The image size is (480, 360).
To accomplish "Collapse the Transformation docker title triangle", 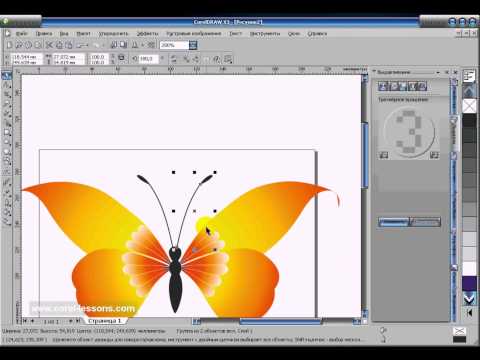I will click(374, 71).
